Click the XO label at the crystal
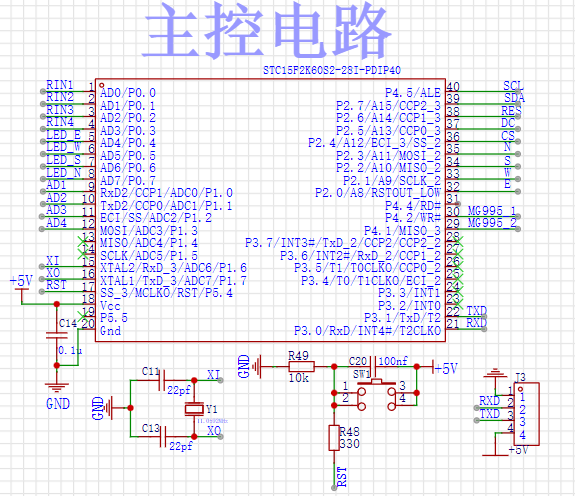 [214, 430]
